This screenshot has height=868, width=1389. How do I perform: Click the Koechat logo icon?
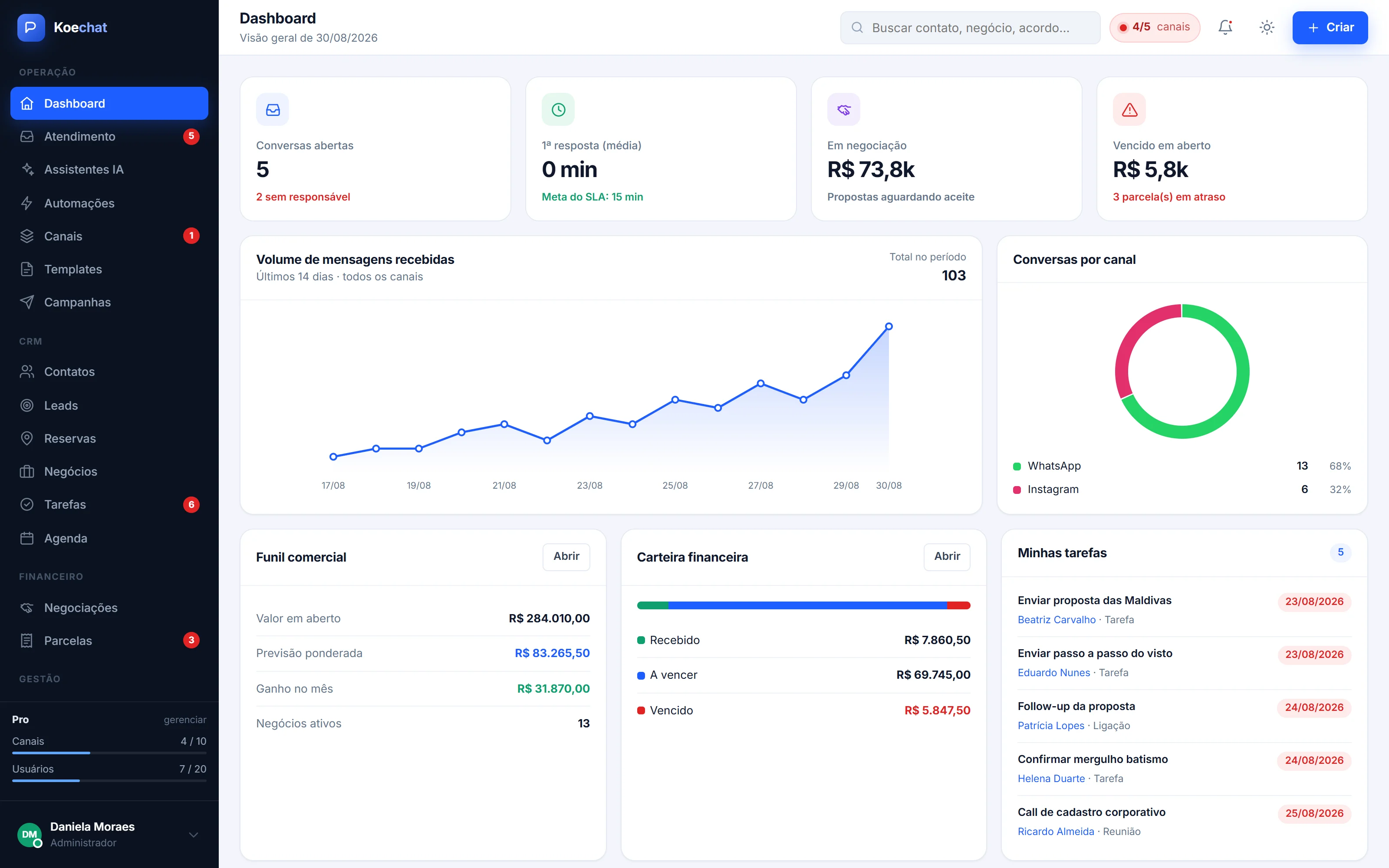click(x=31, y=27)
